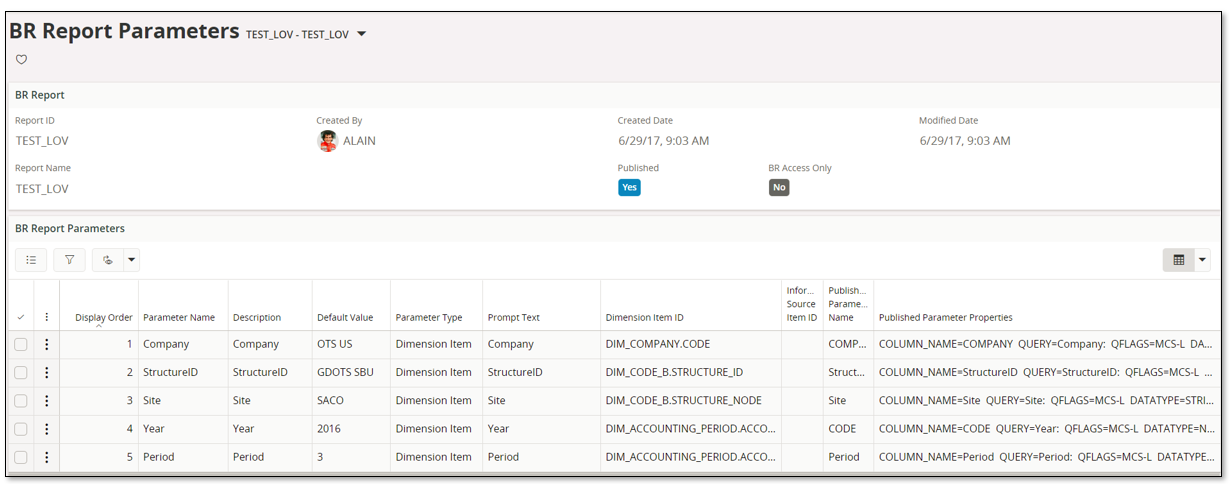The width and height of the screenshot is (1230, 484).
Task: Click the BR Access Only No badge
Action: click(x=779, y=187)
